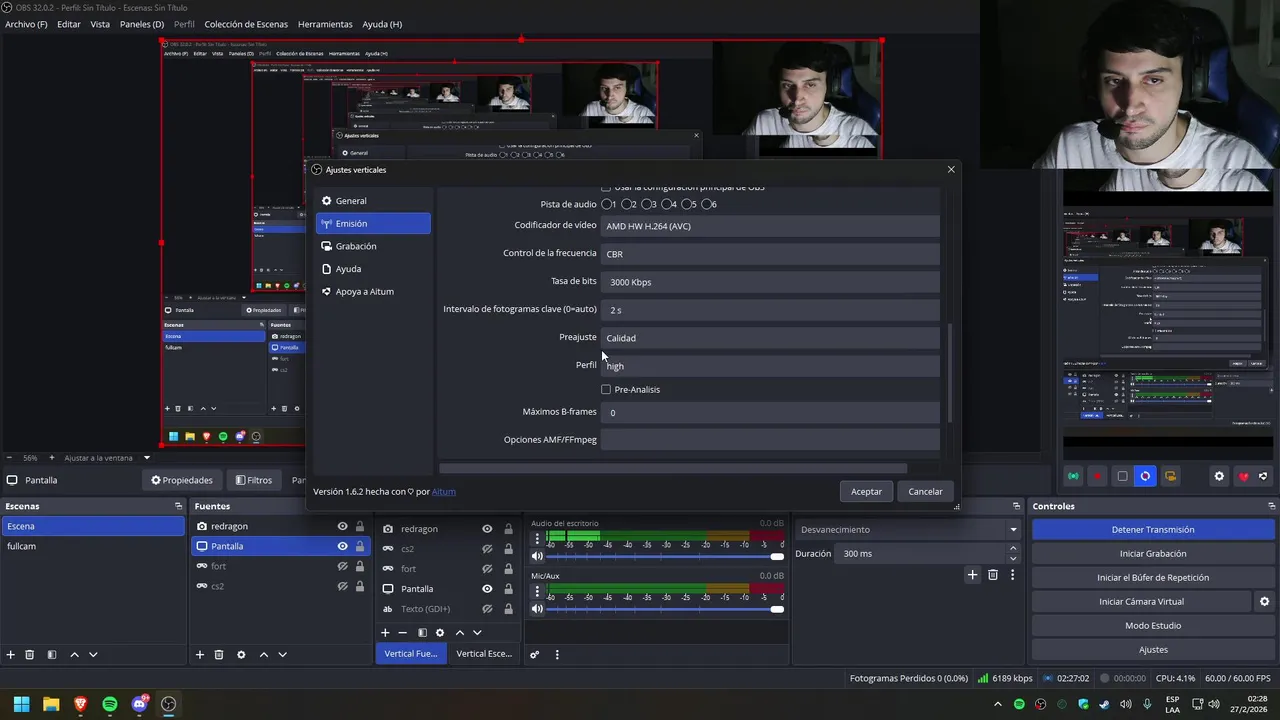Hide redragon source in Fuentes panel

click(342, 526)
